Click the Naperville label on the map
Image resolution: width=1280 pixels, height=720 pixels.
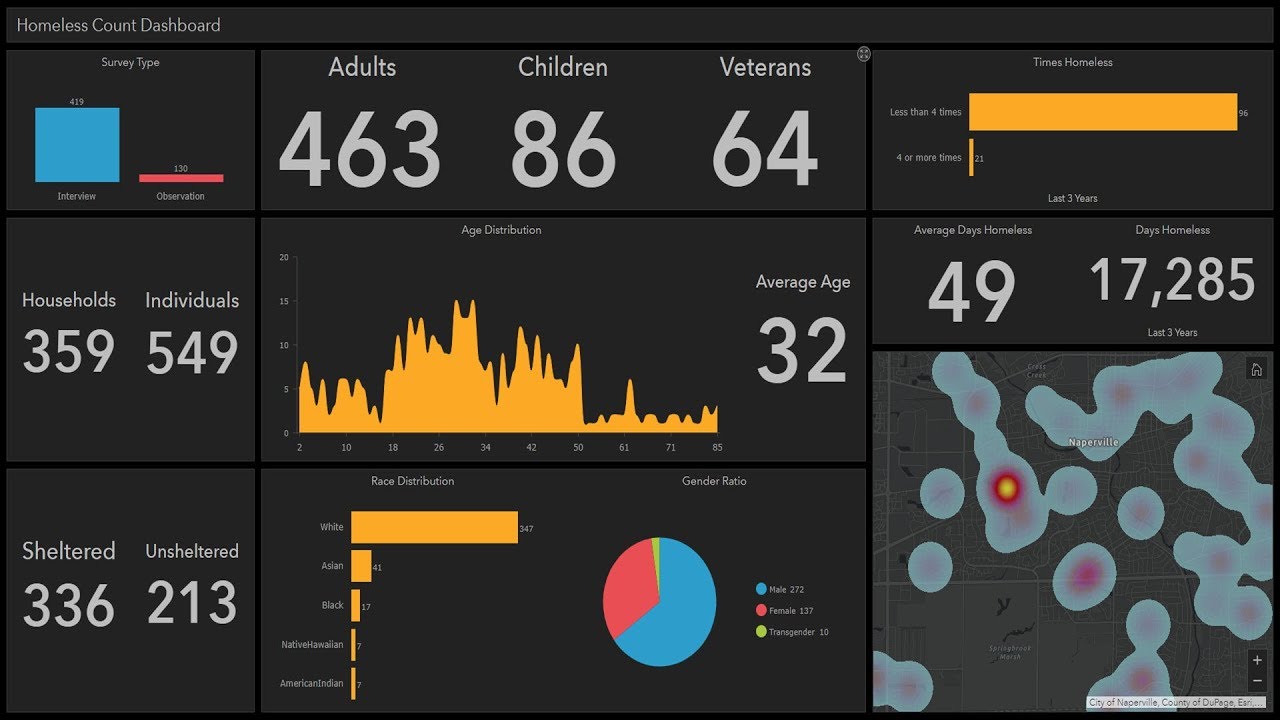[1093, 442]
